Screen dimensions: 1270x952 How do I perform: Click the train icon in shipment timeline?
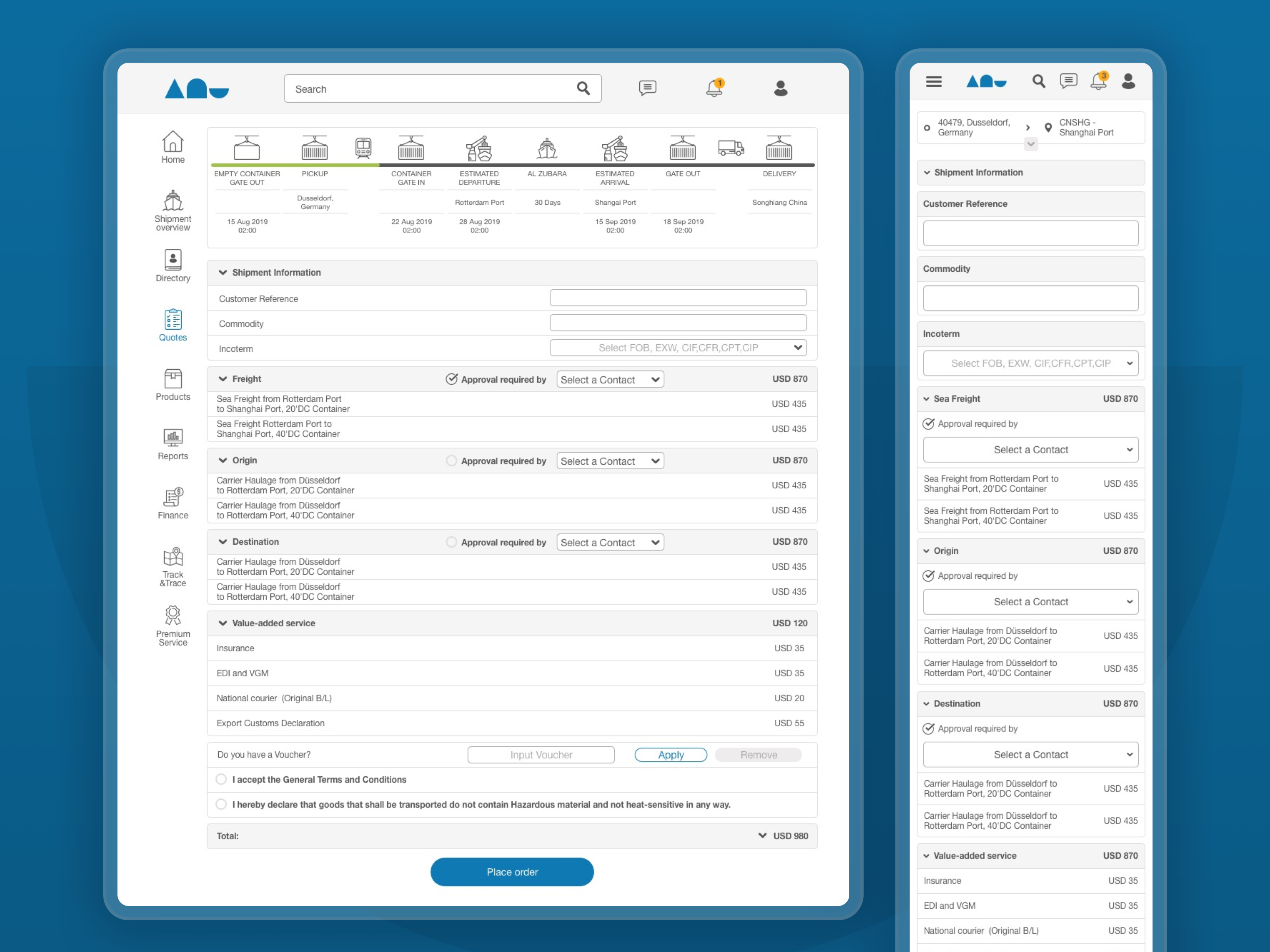point(363,148)
